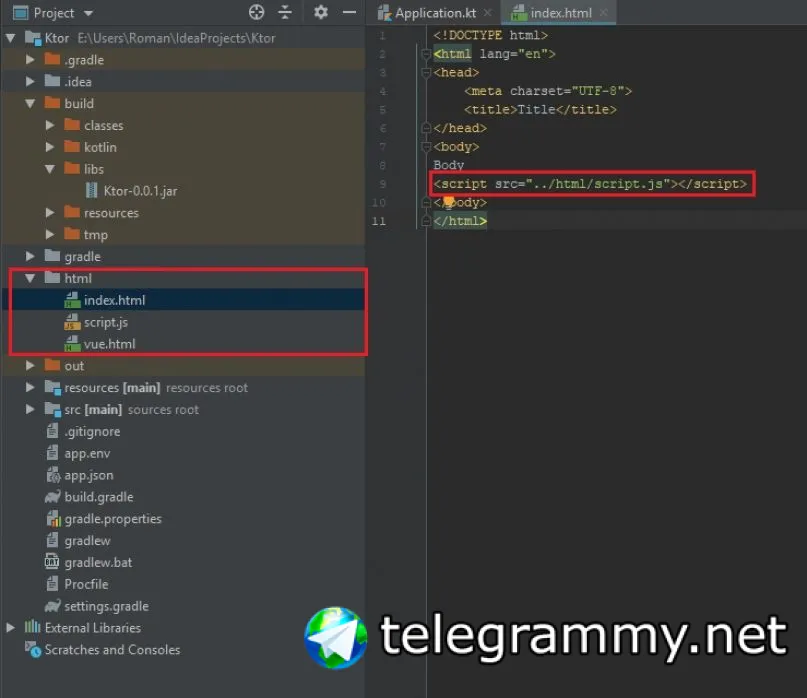Expand the gradle folder
807x698 pixels.
point(30,256)
